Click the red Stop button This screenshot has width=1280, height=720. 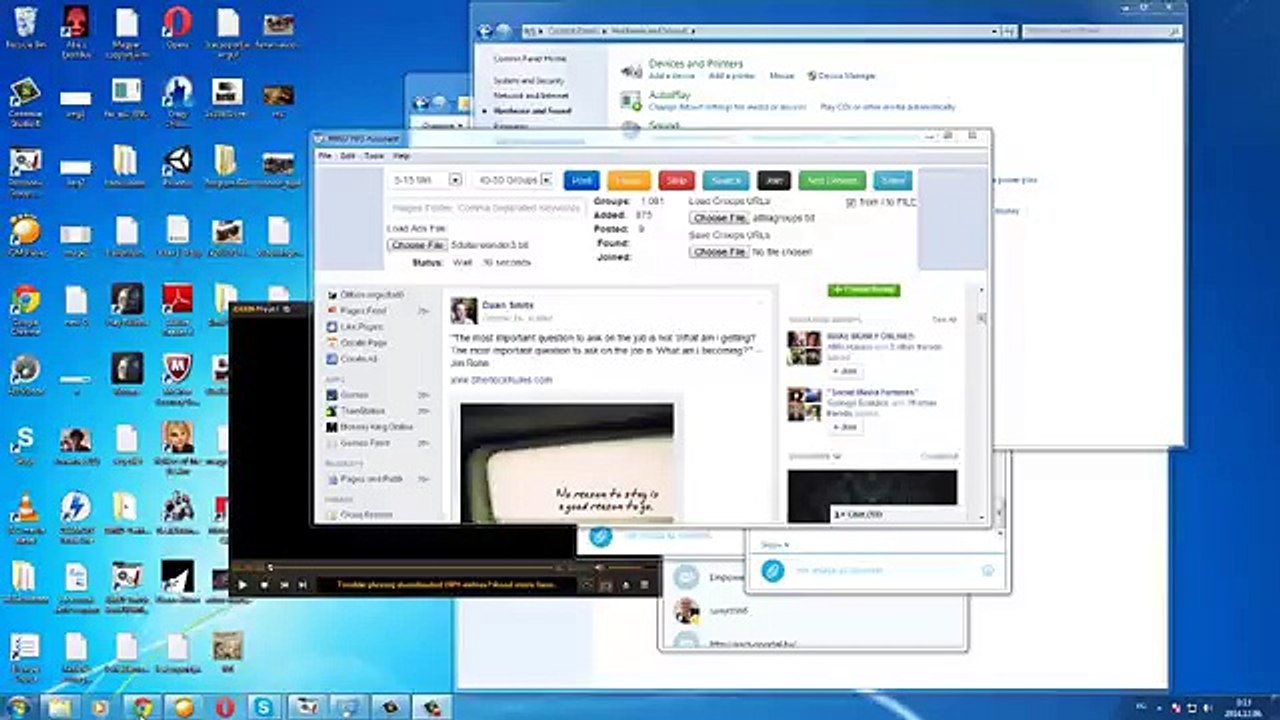(x=677, y=180)
